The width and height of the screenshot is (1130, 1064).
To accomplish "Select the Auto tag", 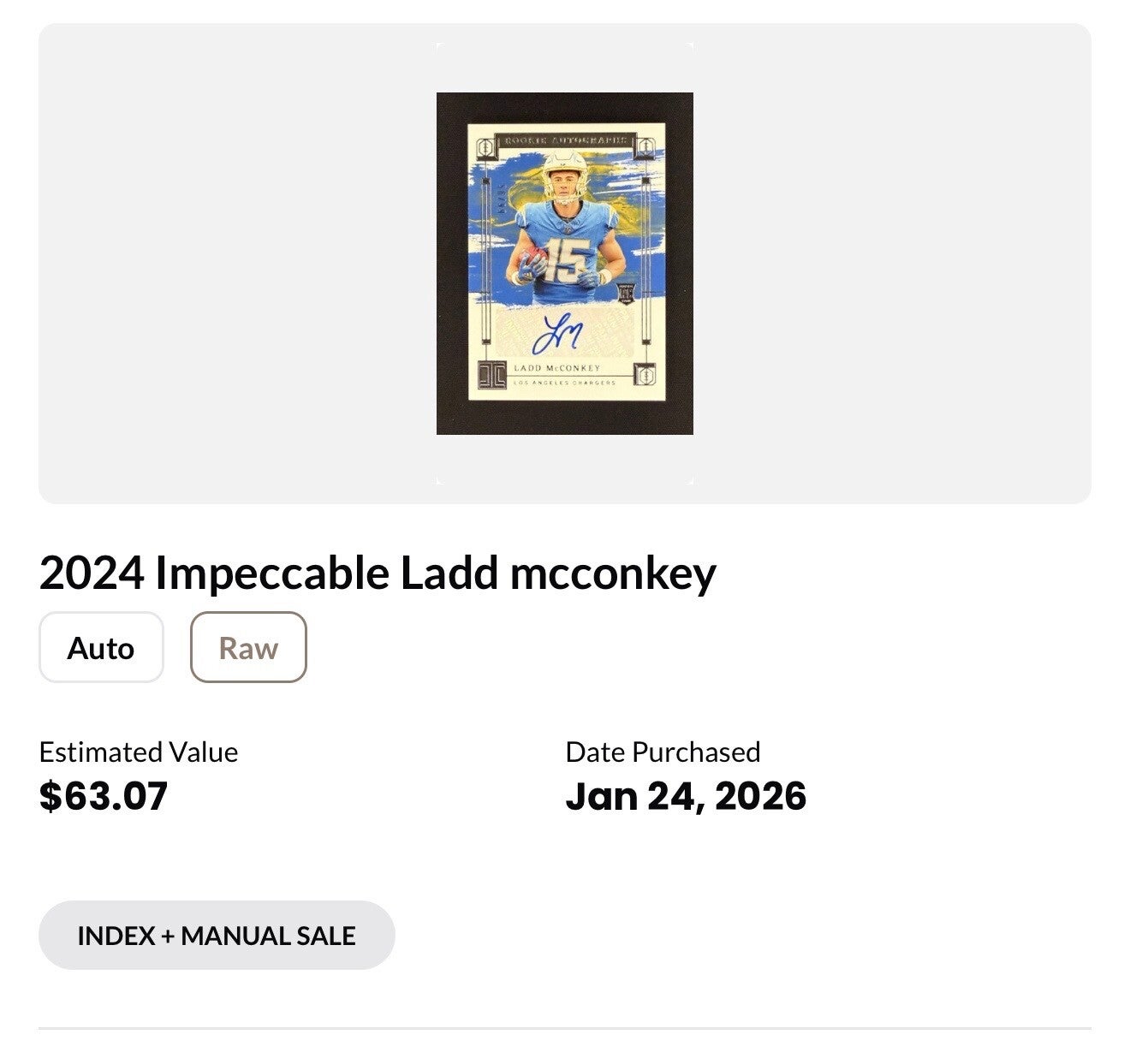I will [x=101, y=648].
